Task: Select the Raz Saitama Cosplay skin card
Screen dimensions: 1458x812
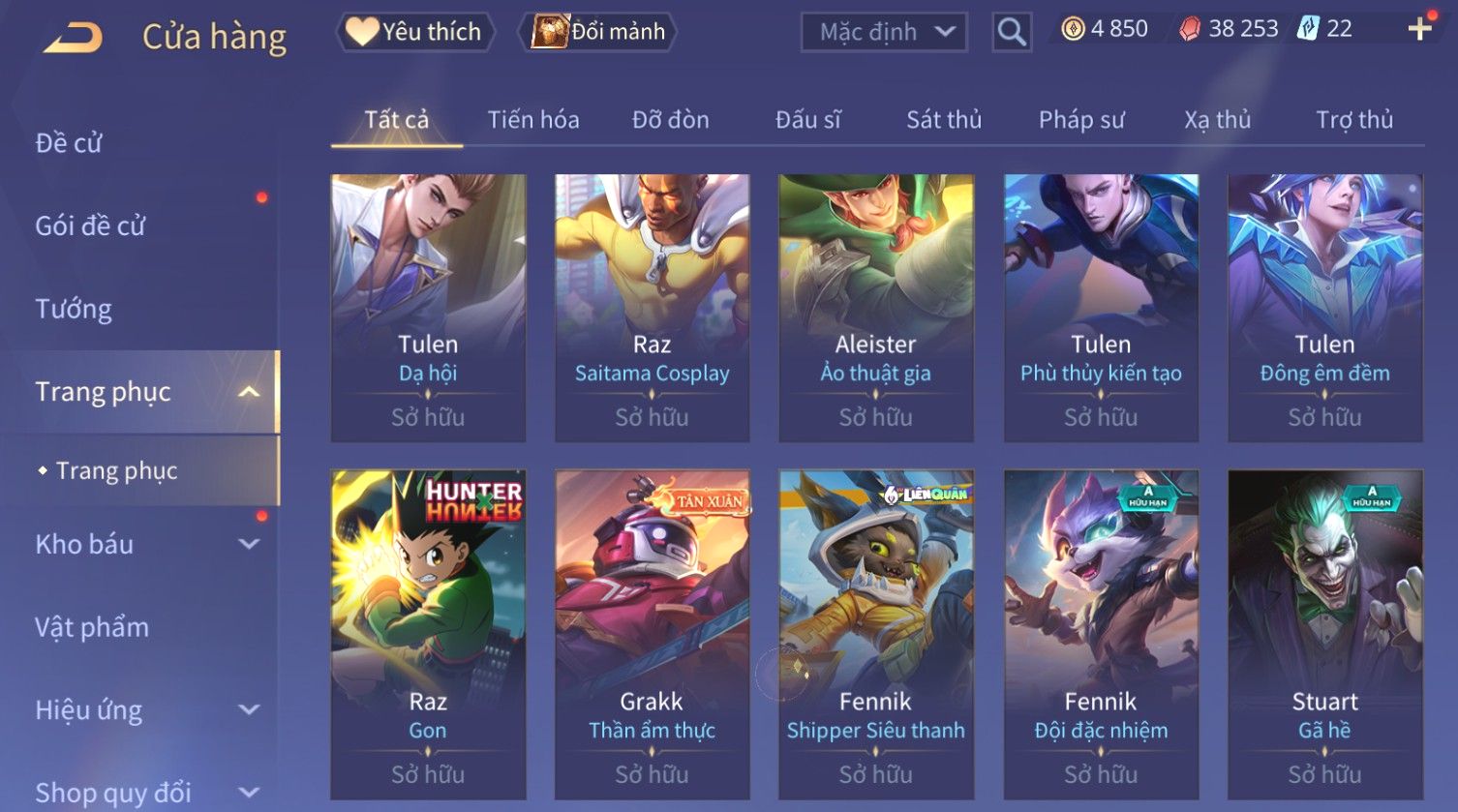Action: (x=653, y=308)
